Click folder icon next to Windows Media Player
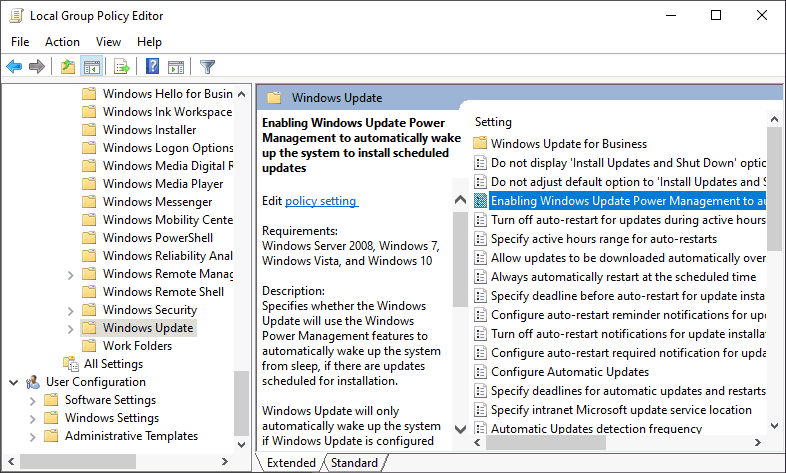Screen dimensions: 786x473 tap(89, 184)
